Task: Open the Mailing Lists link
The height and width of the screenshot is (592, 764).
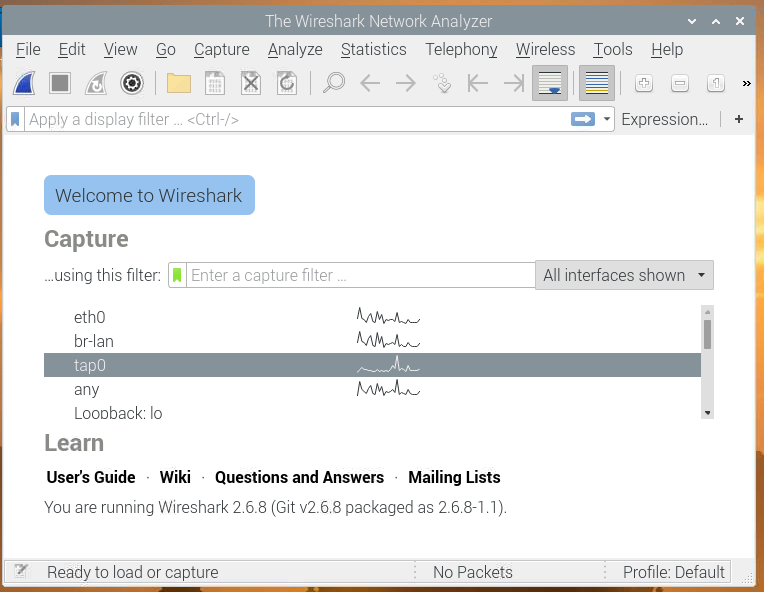Action: (454, 477)
